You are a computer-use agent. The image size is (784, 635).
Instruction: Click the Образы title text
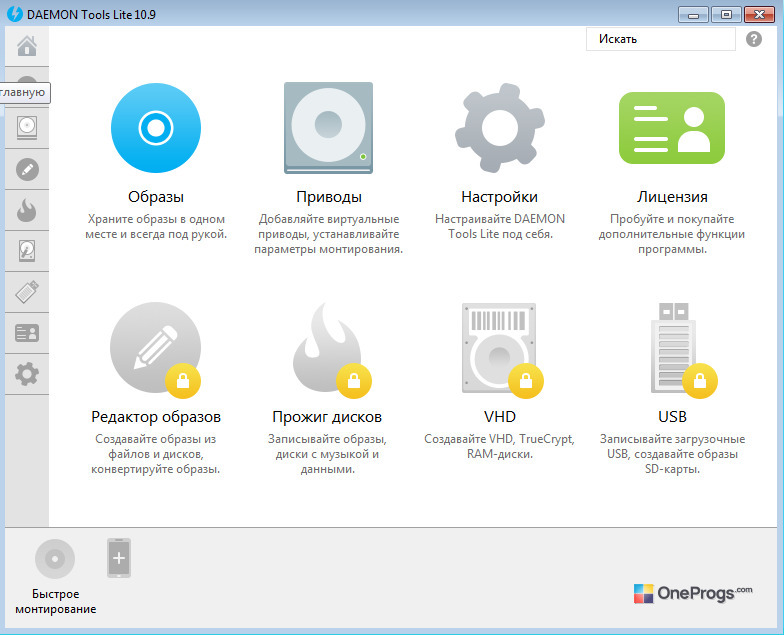(x=156, y=196)
